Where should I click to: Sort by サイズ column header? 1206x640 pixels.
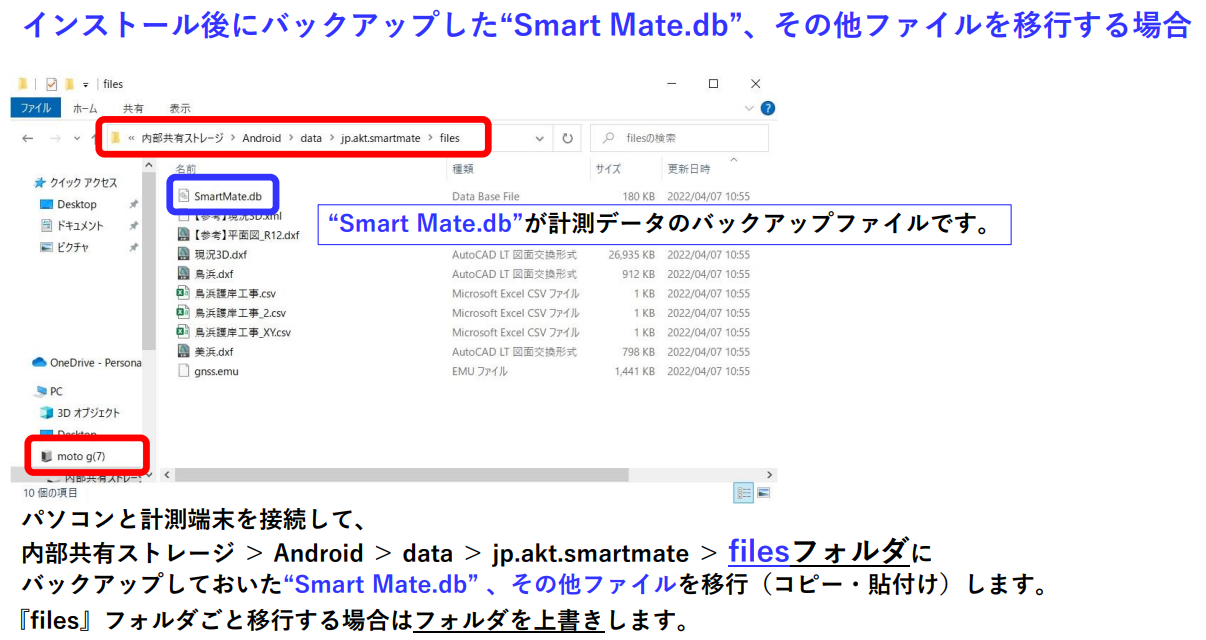click(x=608, y=169)
